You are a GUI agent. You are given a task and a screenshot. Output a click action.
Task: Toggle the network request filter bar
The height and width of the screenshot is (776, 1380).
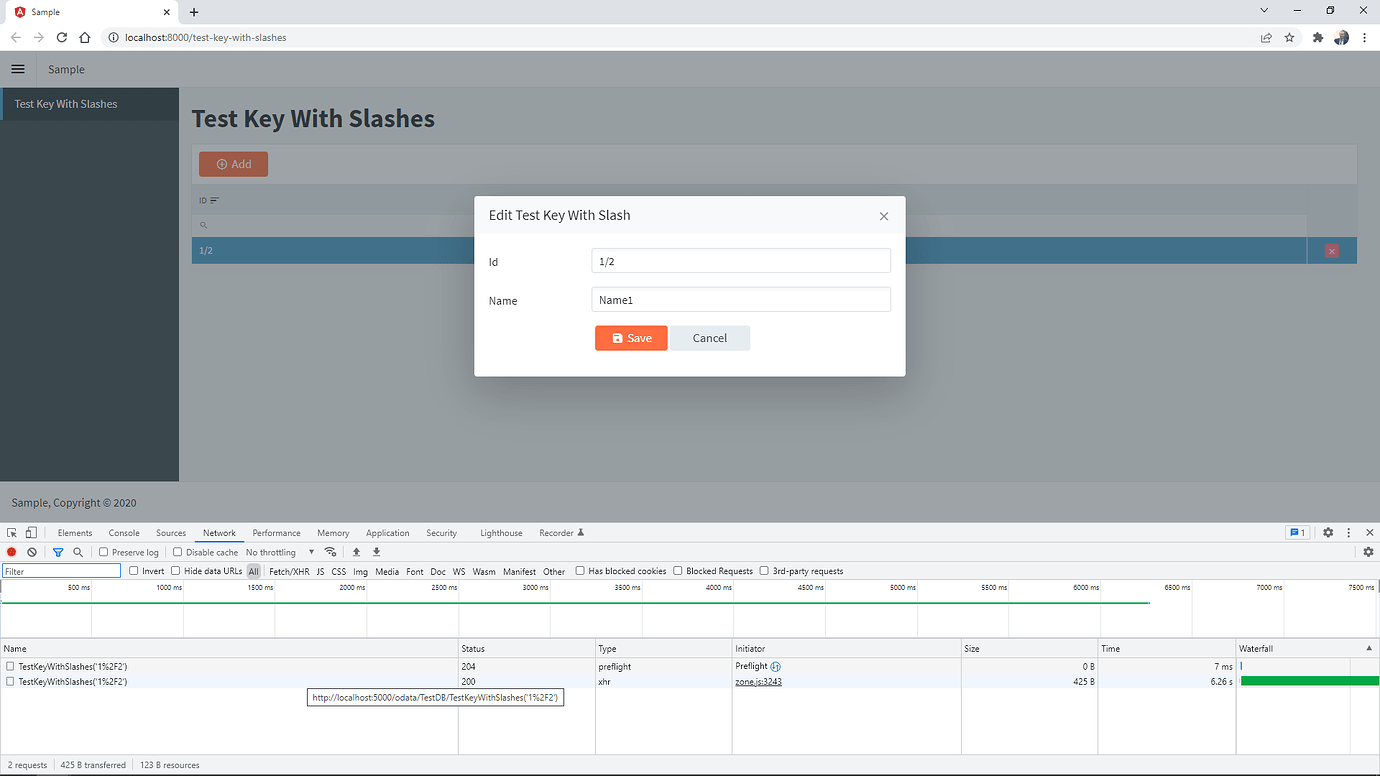57,551
